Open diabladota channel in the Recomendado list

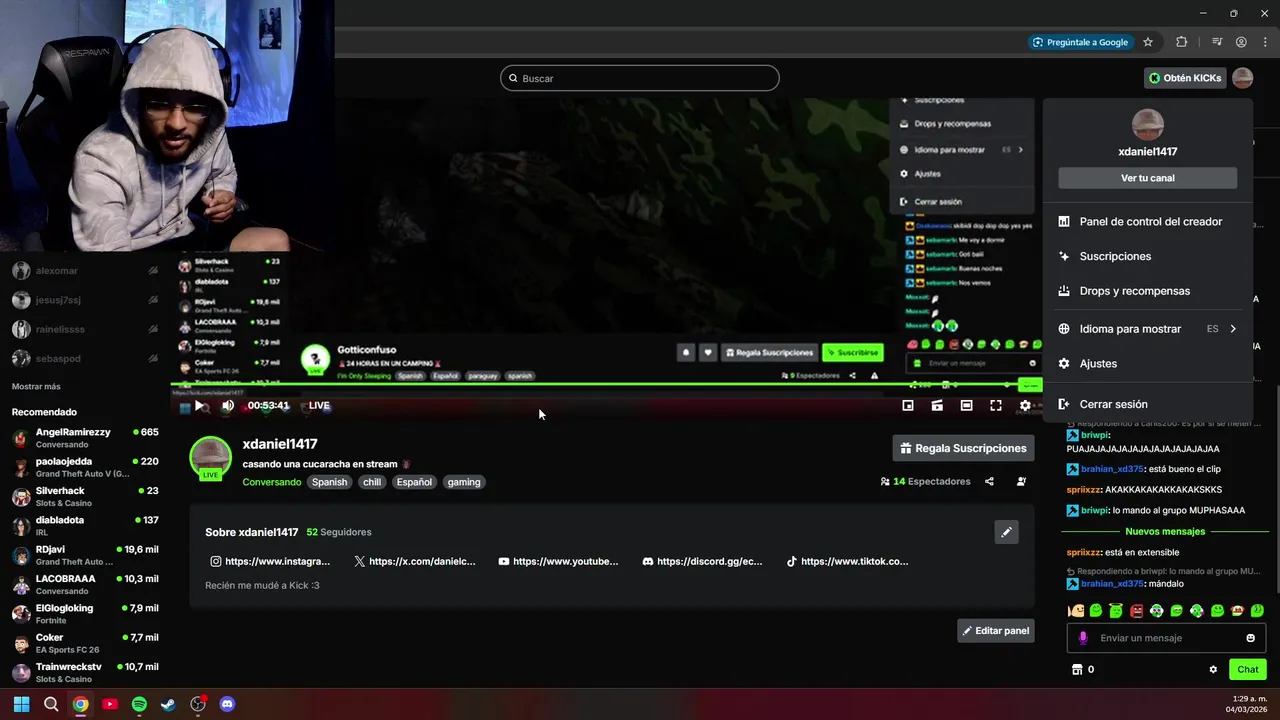(x=85, y=526)
